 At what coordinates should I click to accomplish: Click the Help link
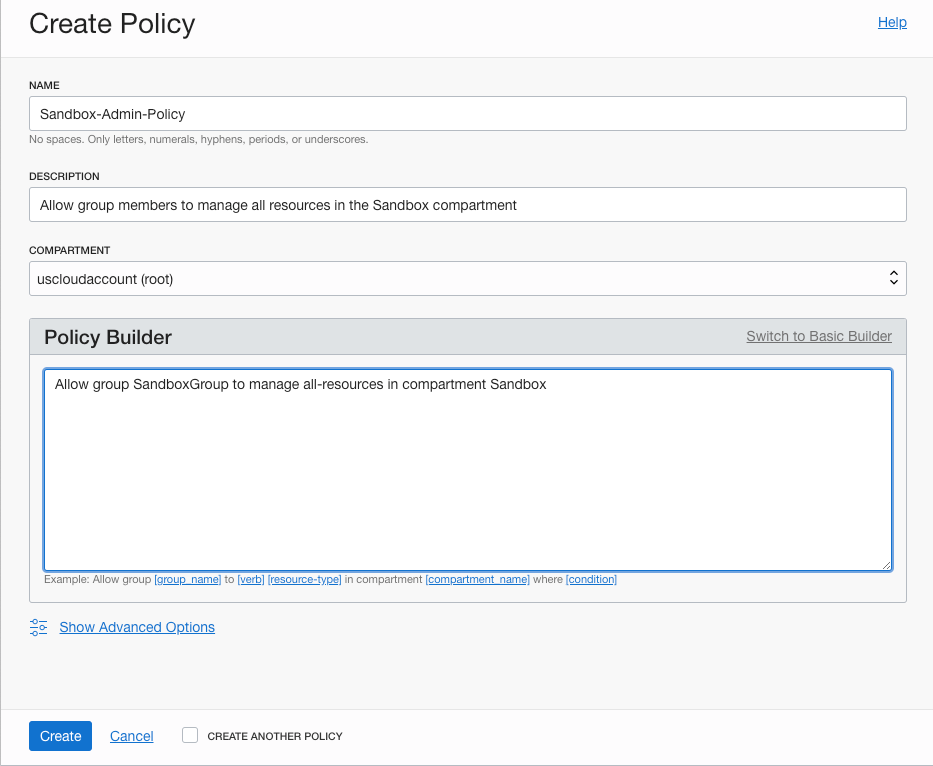[891, 22]
